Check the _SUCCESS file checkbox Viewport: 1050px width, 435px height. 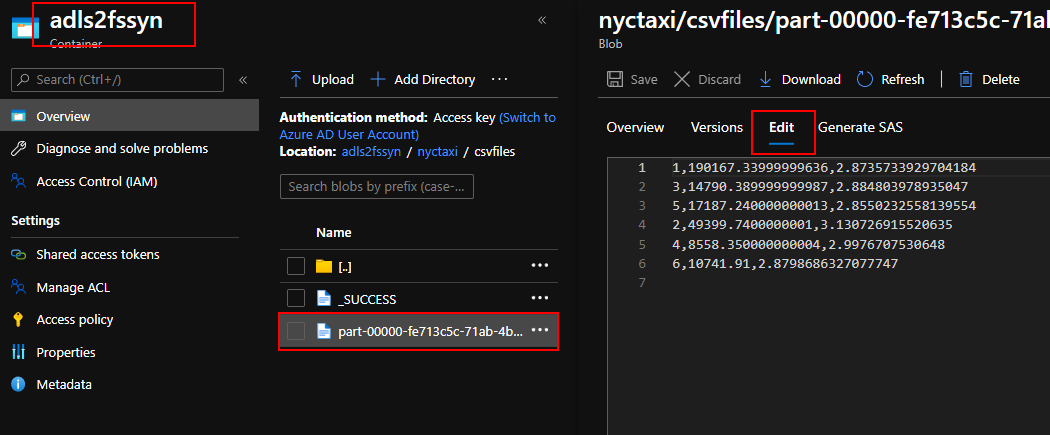pyautogui.click(x=296, y=298)
